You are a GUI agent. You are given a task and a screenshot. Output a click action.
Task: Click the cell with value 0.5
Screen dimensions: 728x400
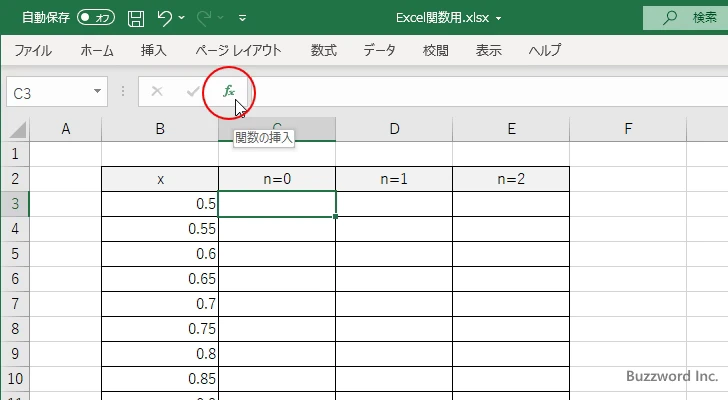(x=160, y=204)
